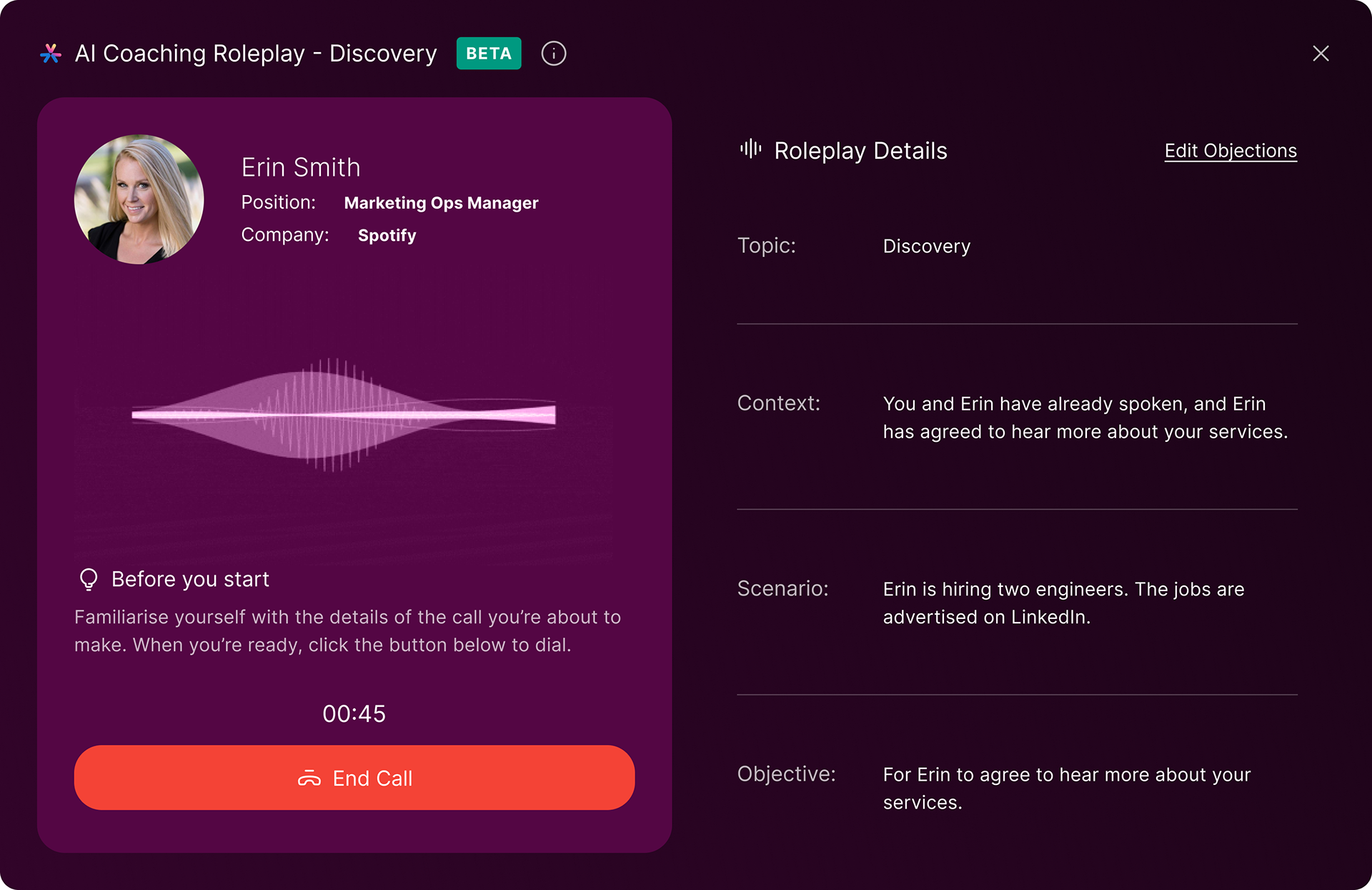This screenshot has width=1372, height=890.
Task: Click the Scenario text about hiring engineers
Action: click(1063, 603)
